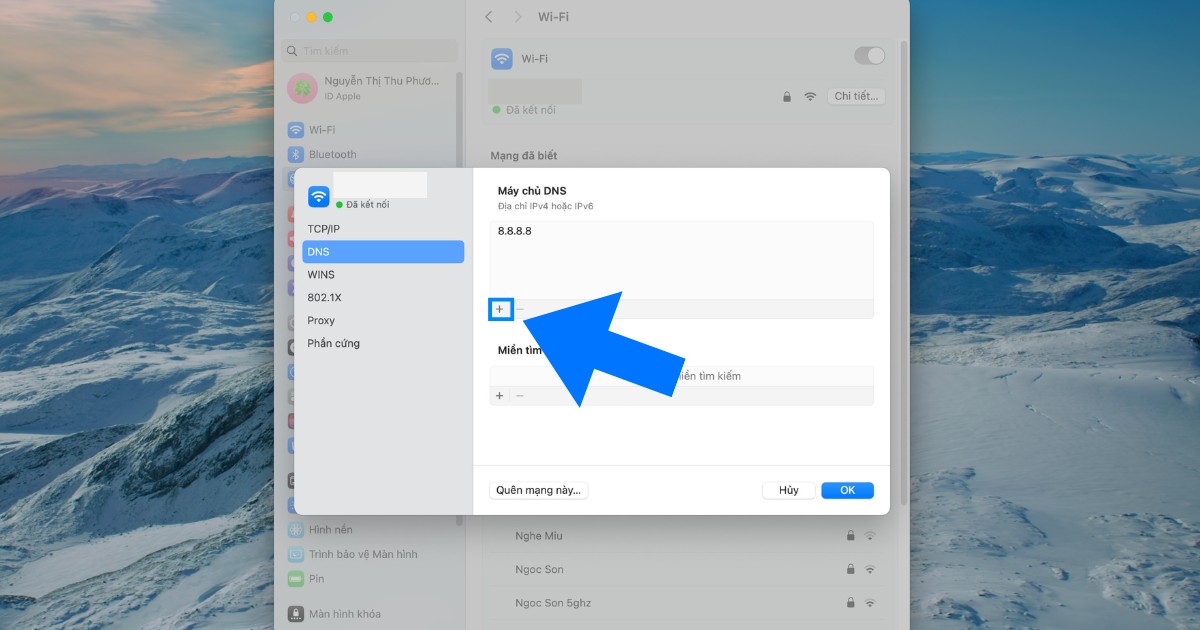
Task: Open the Phần cứng tab
Action: (331, 343)
